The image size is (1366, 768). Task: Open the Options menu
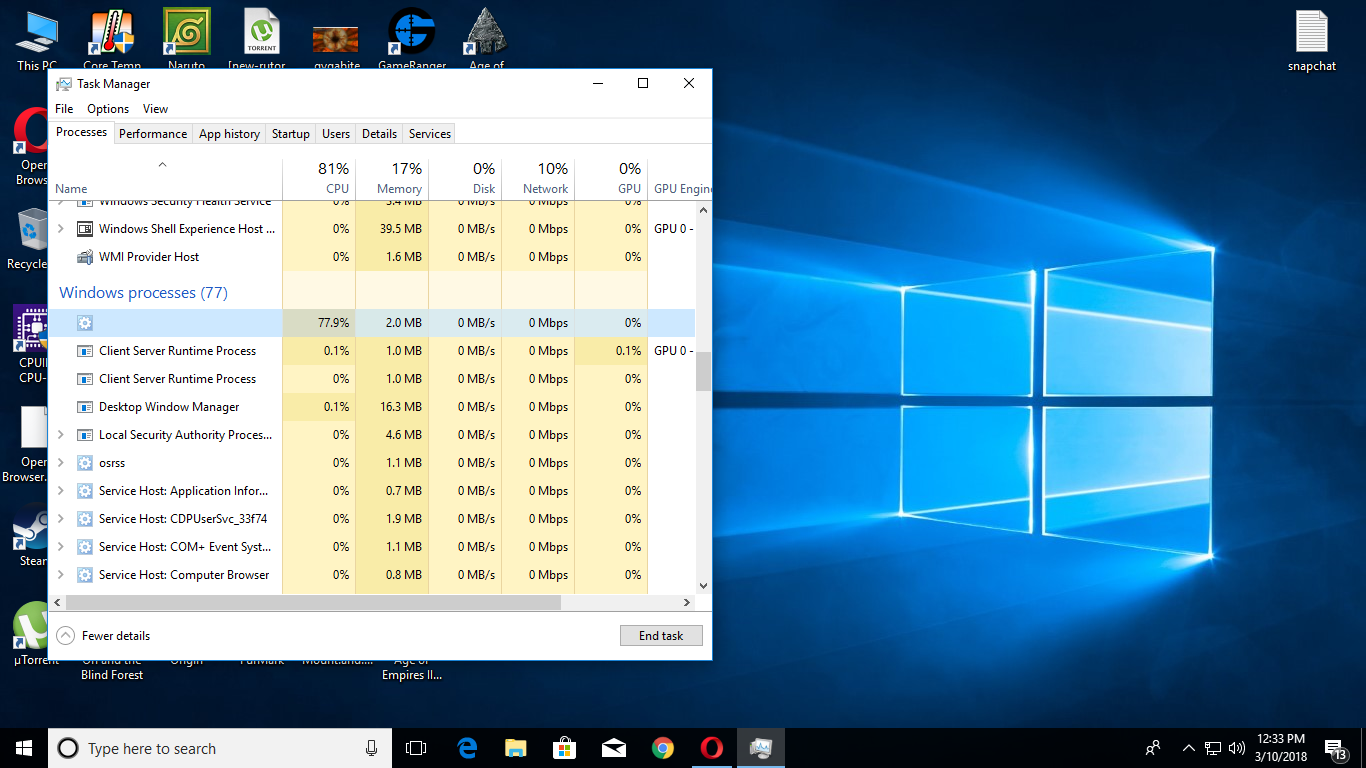(107, 109)
